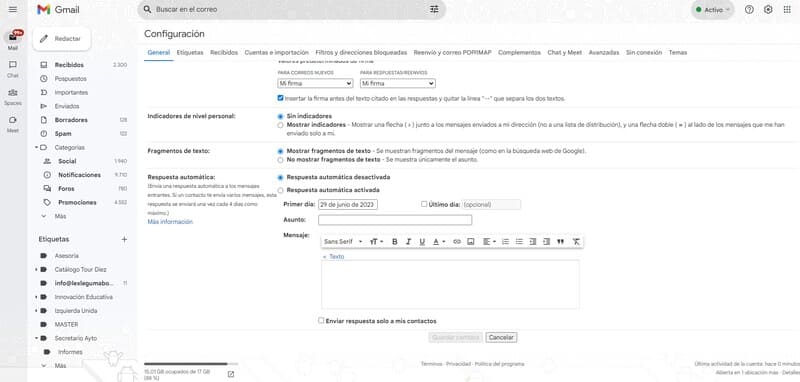Decrease indent in message toolbar
This screenshot has width=800, height=382.
pyautogui.click(x=533, y=242)
